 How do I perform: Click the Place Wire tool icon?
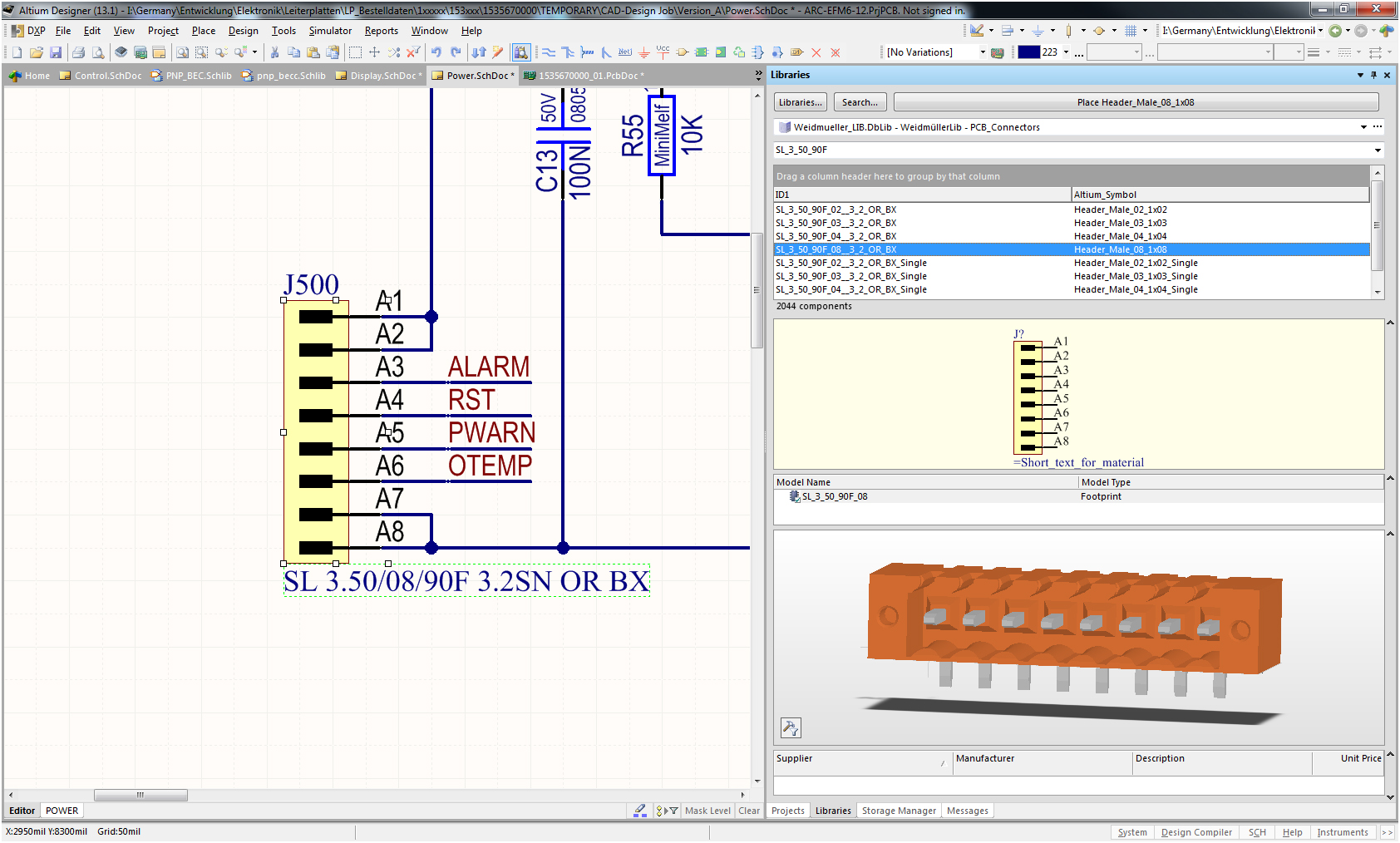tap(549, 52)
